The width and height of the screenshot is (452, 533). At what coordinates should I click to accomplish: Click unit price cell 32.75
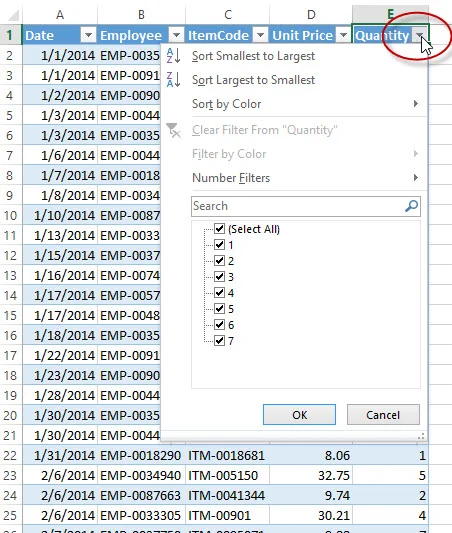tap(311, 475)
